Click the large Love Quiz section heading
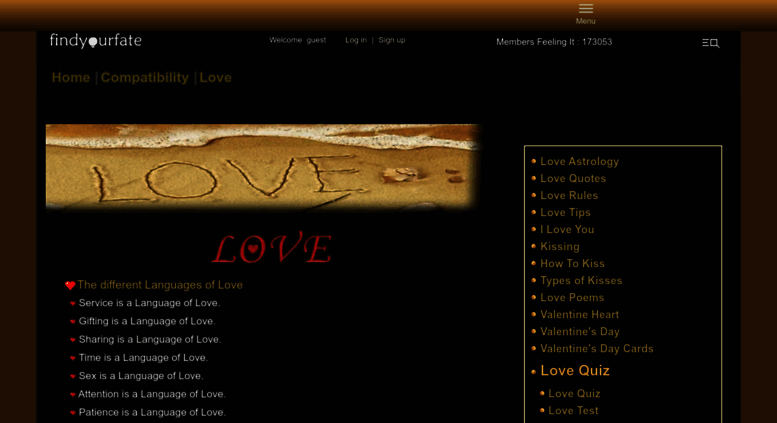 click(x=575, y=370)
